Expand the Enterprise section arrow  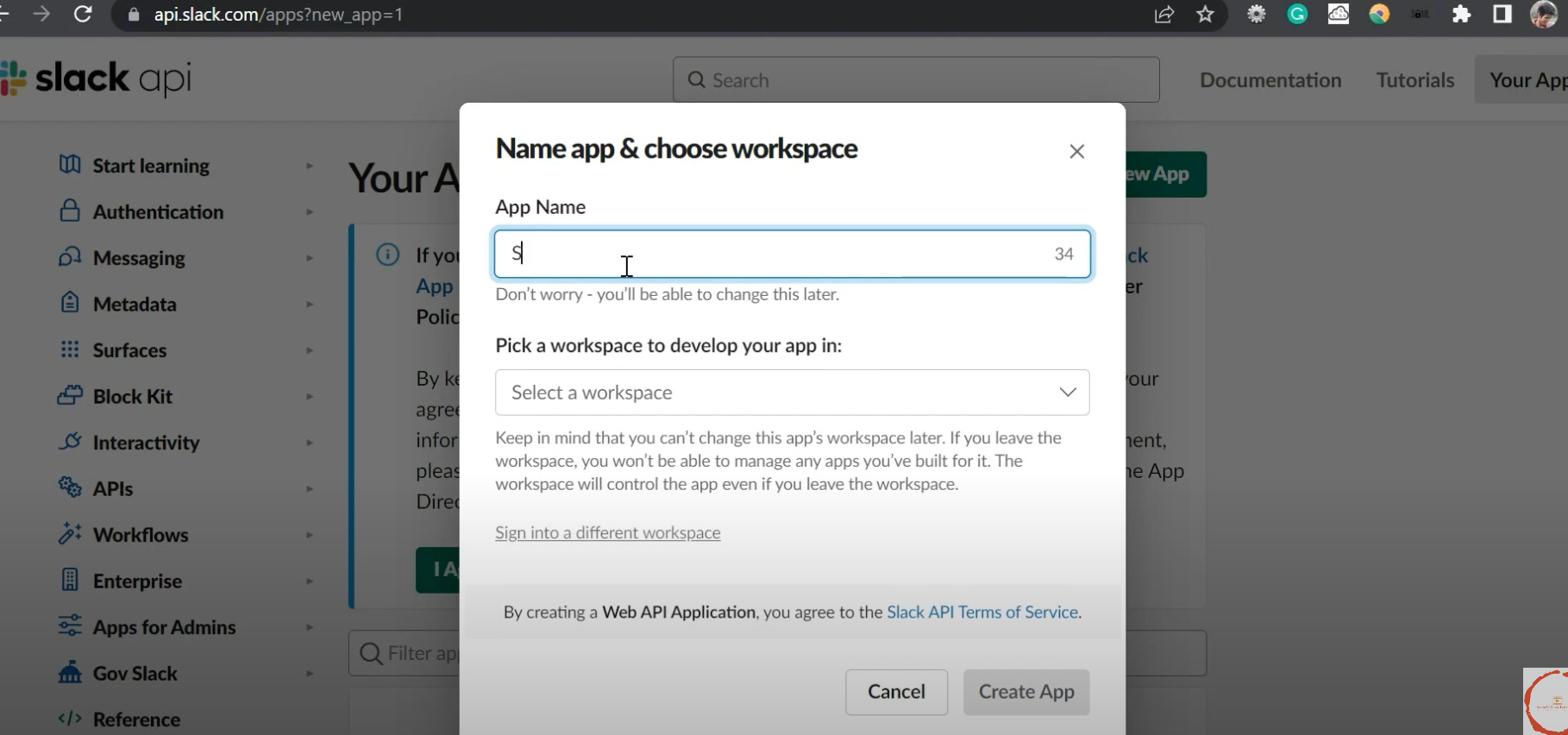click(x=309, y=581)
